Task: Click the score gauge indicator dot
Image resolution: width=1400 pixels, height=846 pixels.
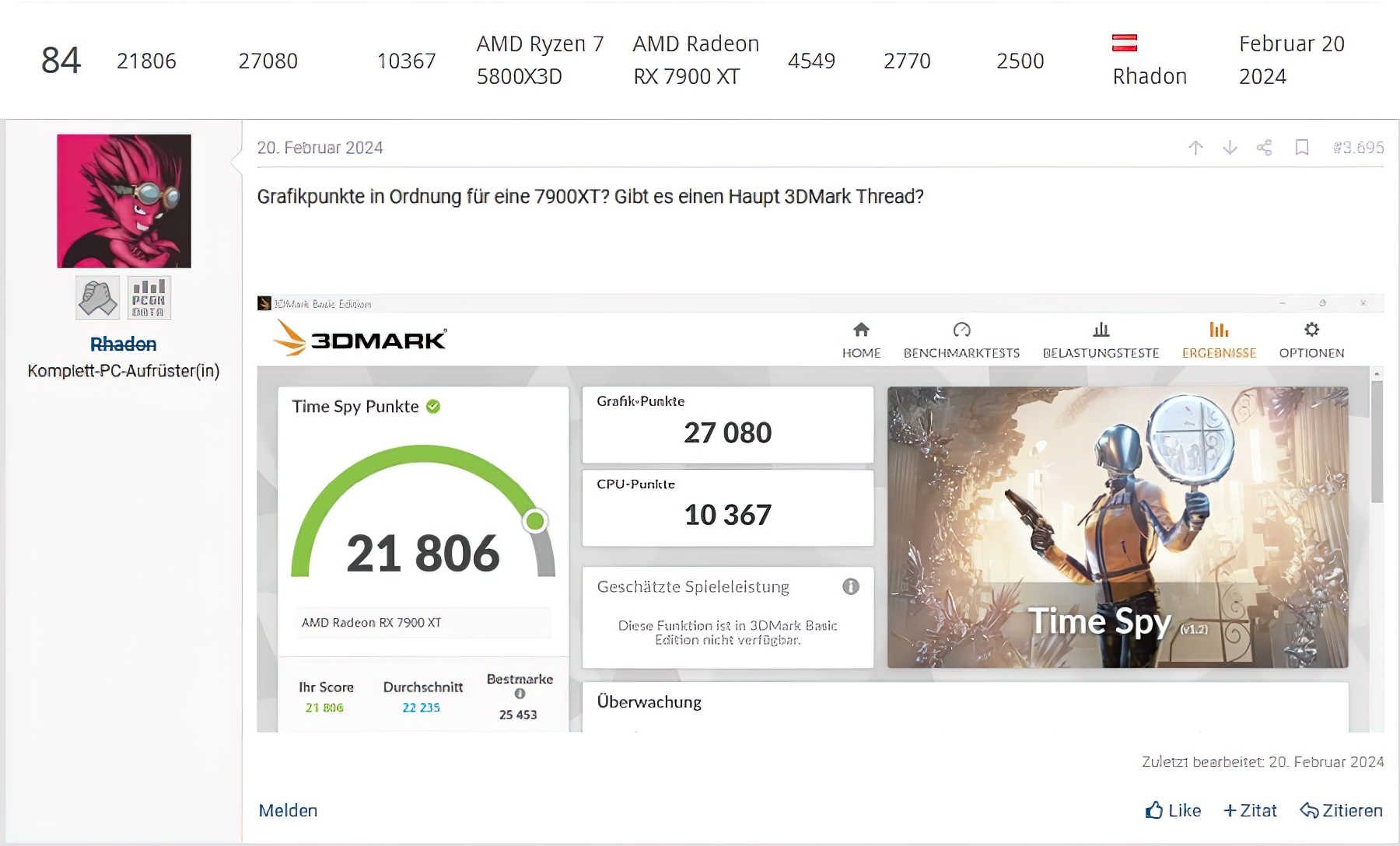Action: (x=535, y=521)
